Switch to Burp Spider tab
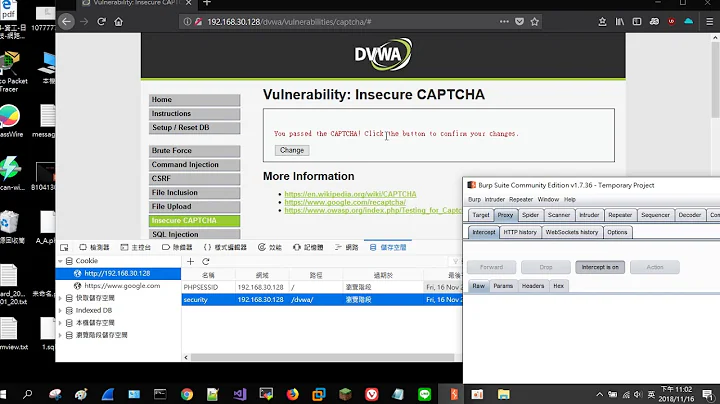The height and width of the screenshot is (404, 720). point(530,215)
